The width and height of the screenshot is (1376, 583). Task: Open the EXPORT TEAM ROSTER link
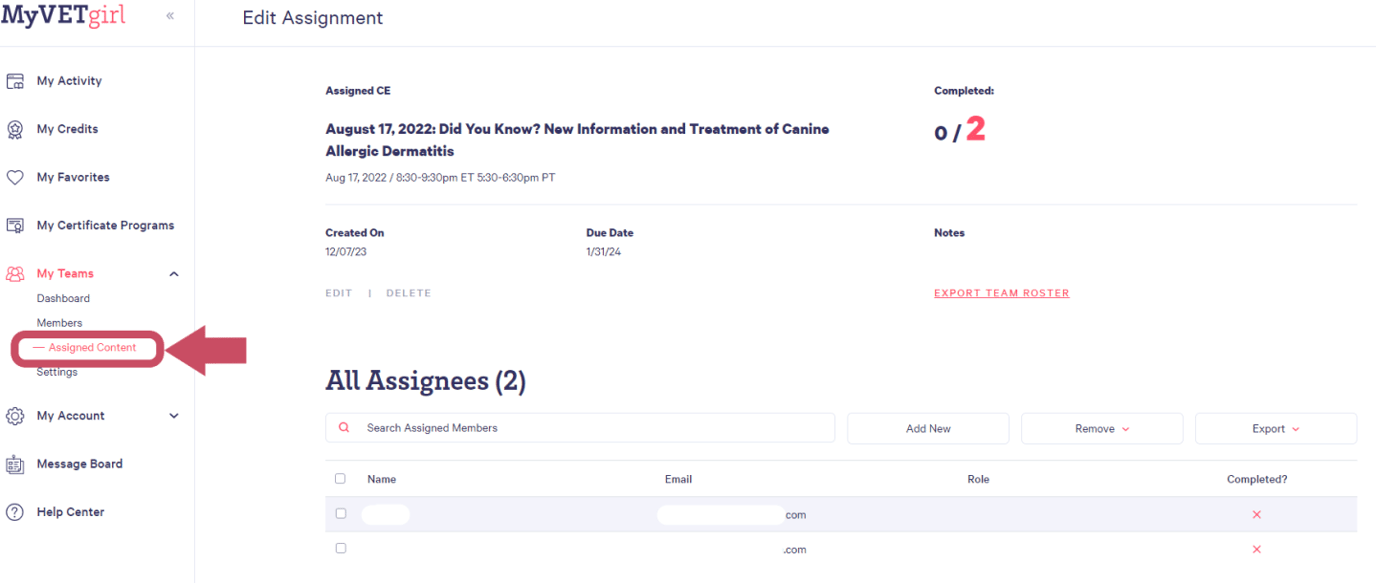(1001, 292)
